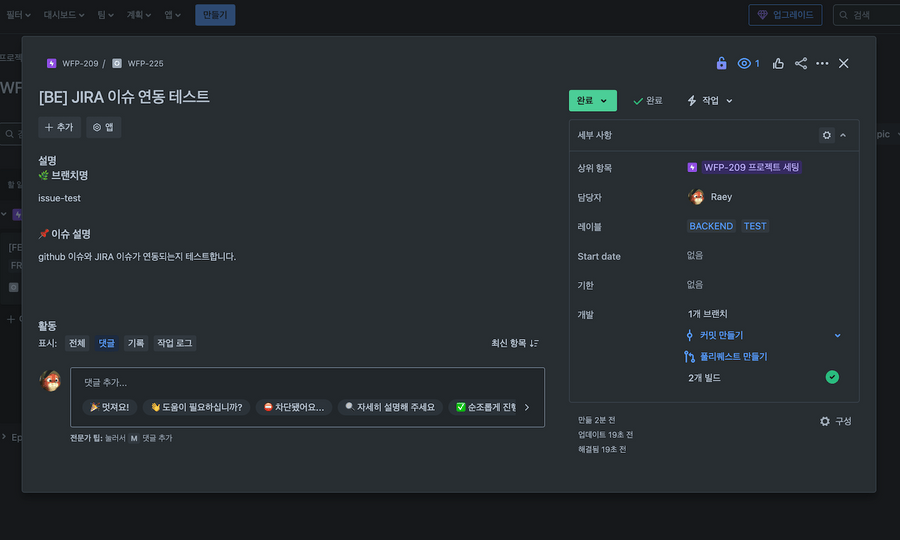Open the 완료 status dropdown
900x540 pixels.
(x=592, y=100)
